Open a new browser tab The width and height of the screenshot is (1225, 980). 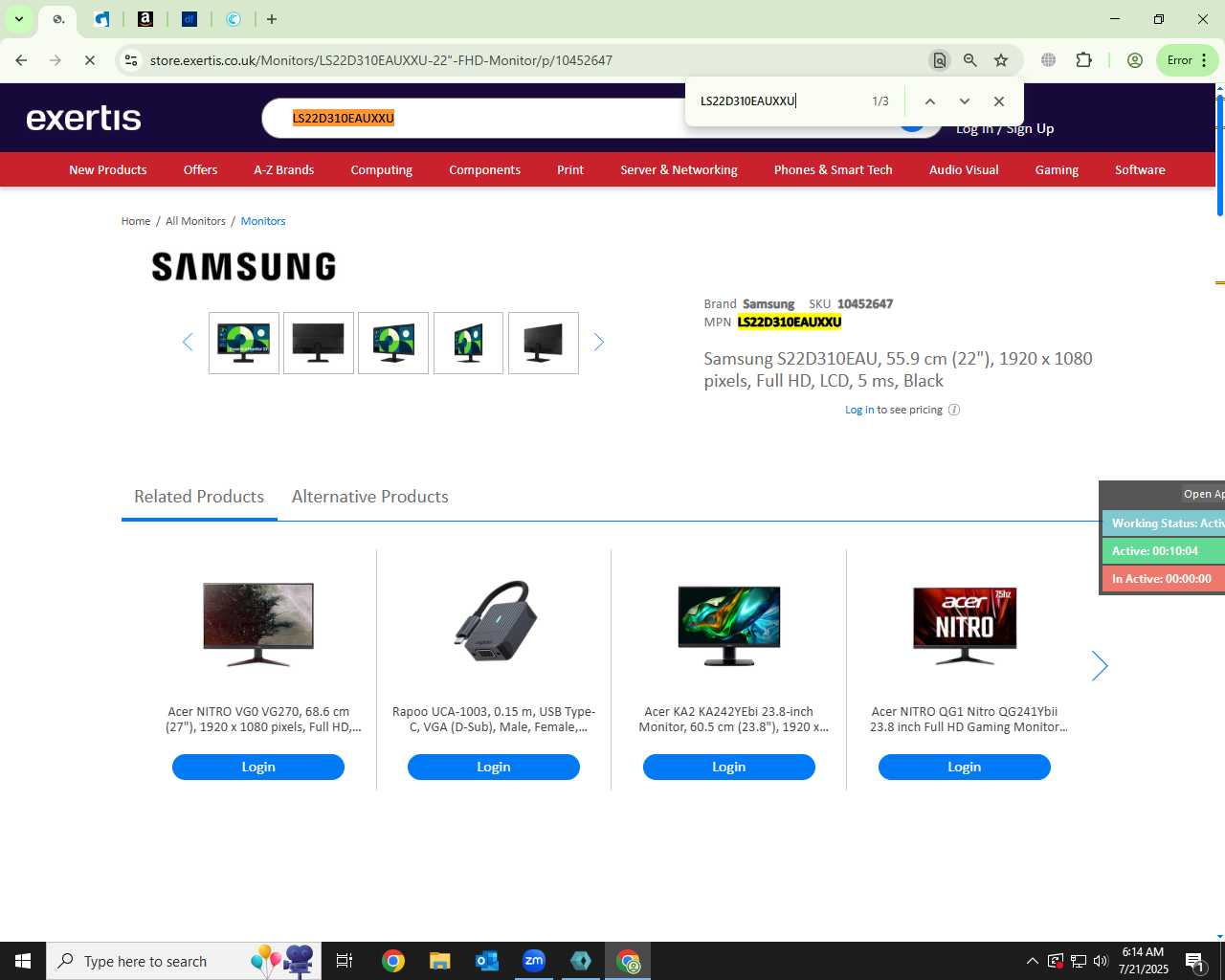click(272, 19)
